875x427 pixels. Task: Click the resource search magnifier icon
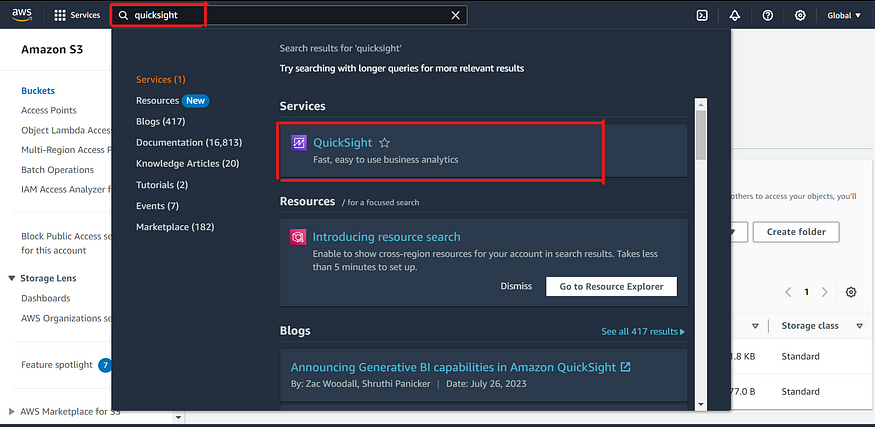298,237
